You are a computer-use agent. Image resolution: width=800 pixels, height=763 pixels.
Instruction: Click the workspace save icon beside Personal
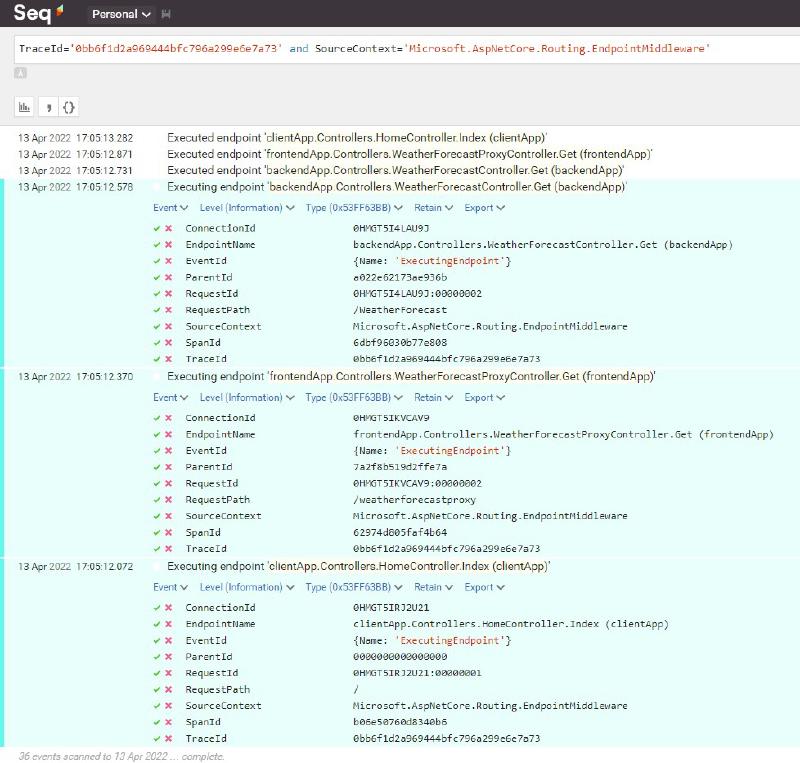pyautogui.click(x=165, y=15)
